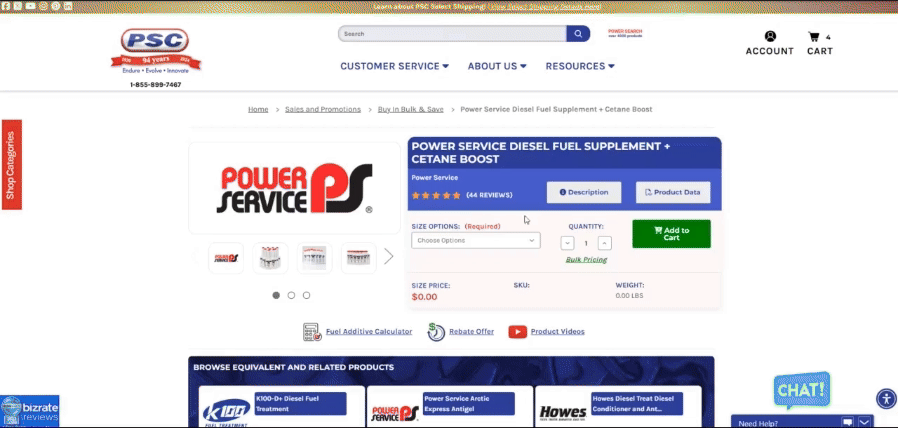The width and height of the screenshot is (898, 428).
Task: Expand the Resources menu
Action: pyautogui.click(x=580, y=66)
